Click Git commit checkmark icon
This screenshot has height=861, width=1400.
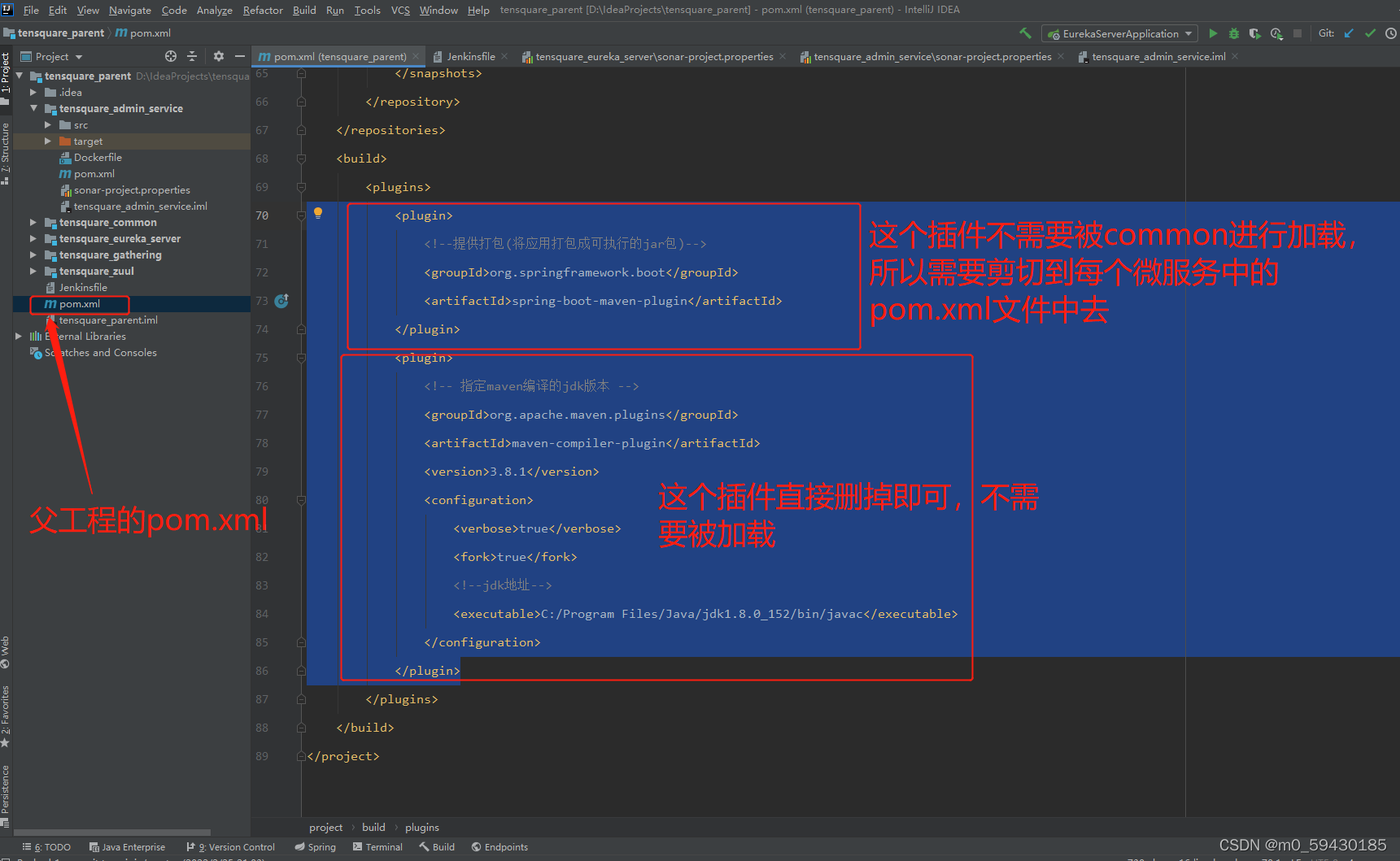pyautogui.click(x=1370, y=33)
